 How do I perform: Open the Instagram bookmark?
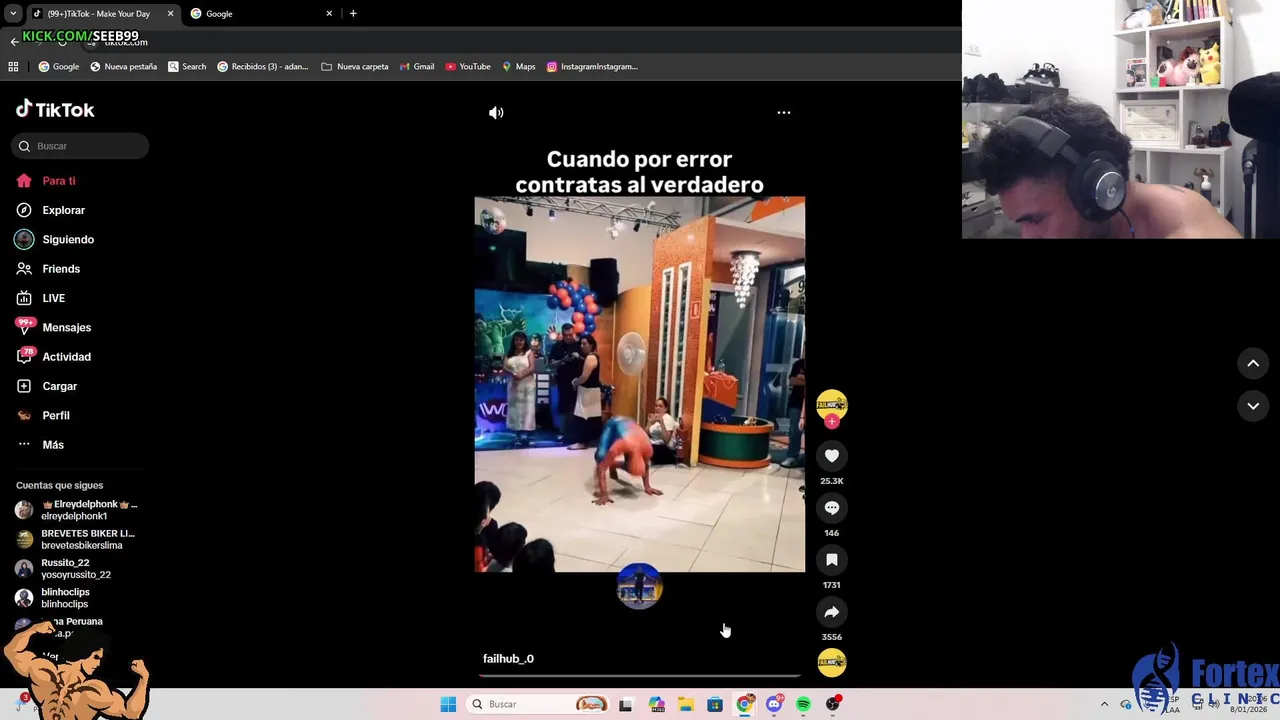(592, 67)
